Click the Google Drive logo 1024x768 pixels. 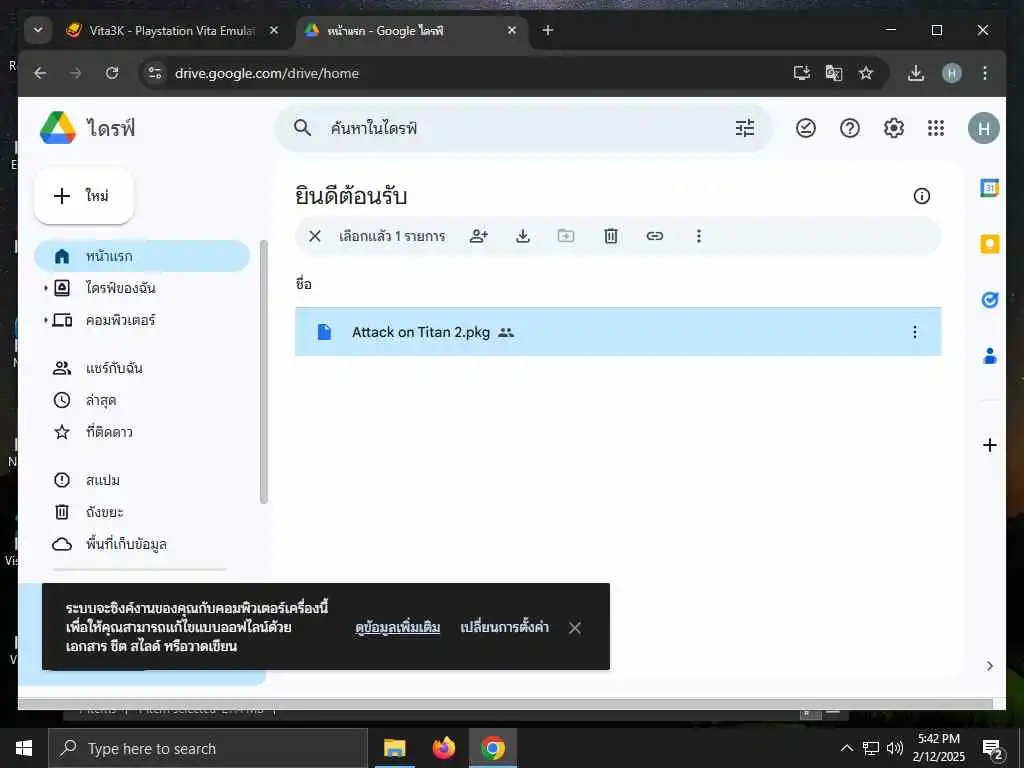(x=57, y=127)
